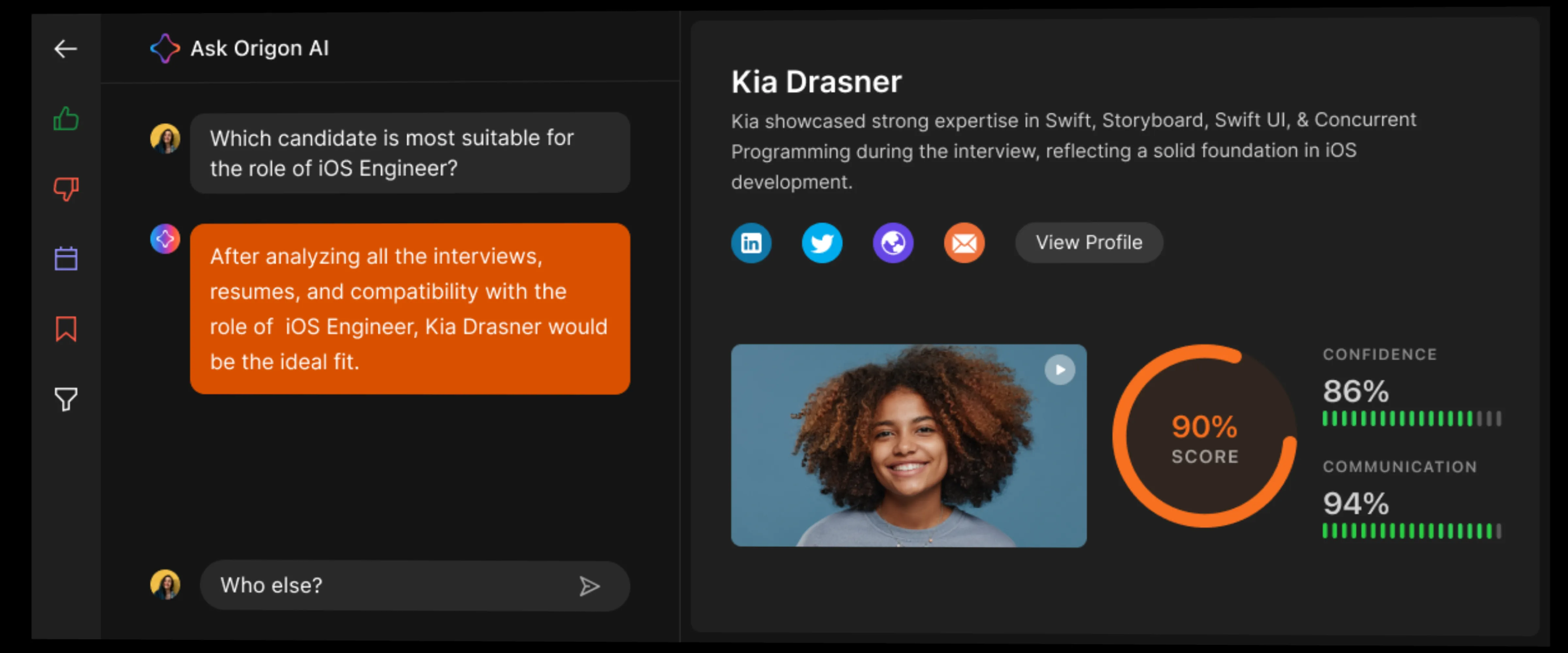Click the LinkedIn icon for Kia Drasner

point(751,242)
